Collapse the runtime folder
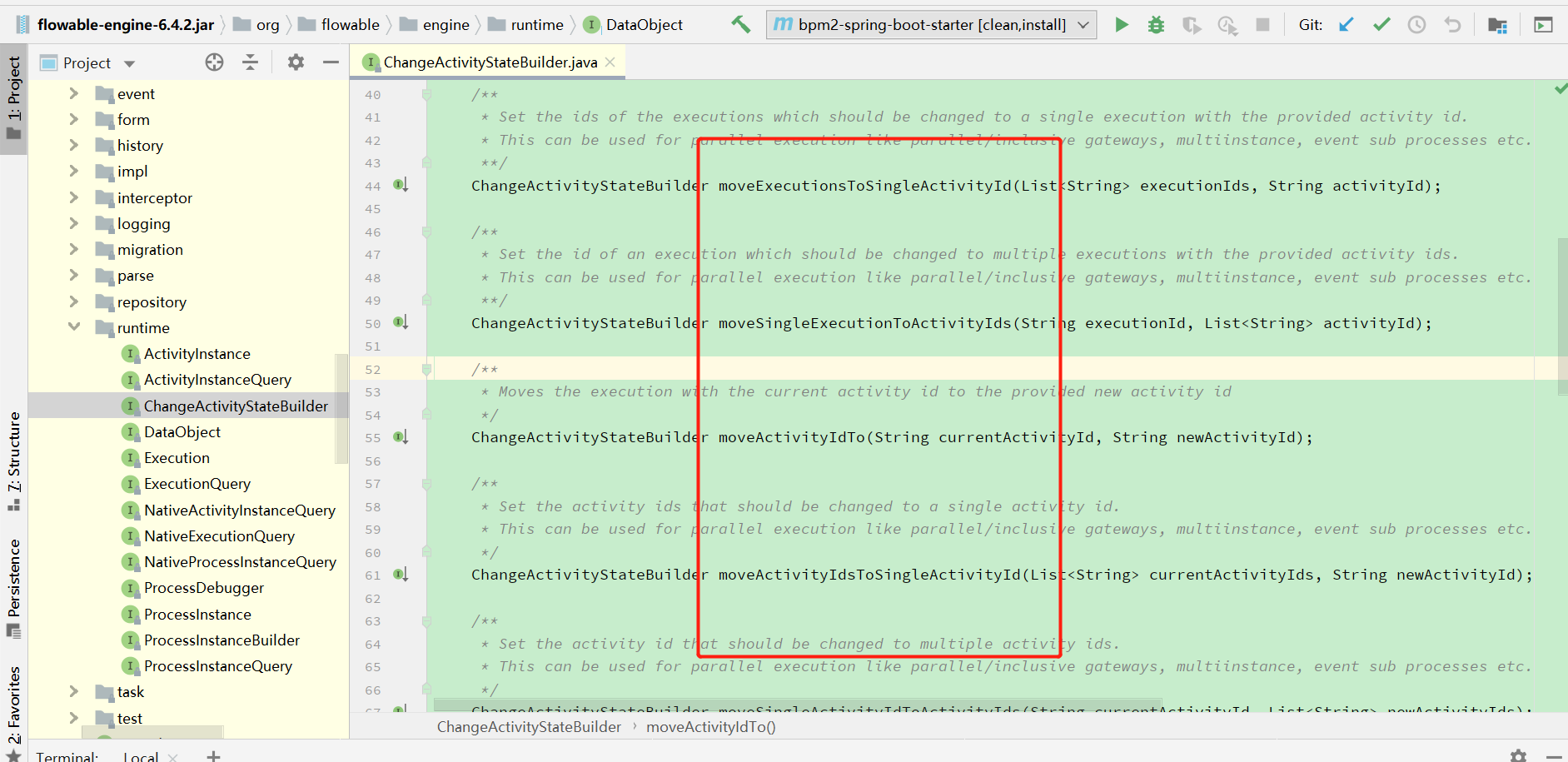1568x762 pixels. 73,327
